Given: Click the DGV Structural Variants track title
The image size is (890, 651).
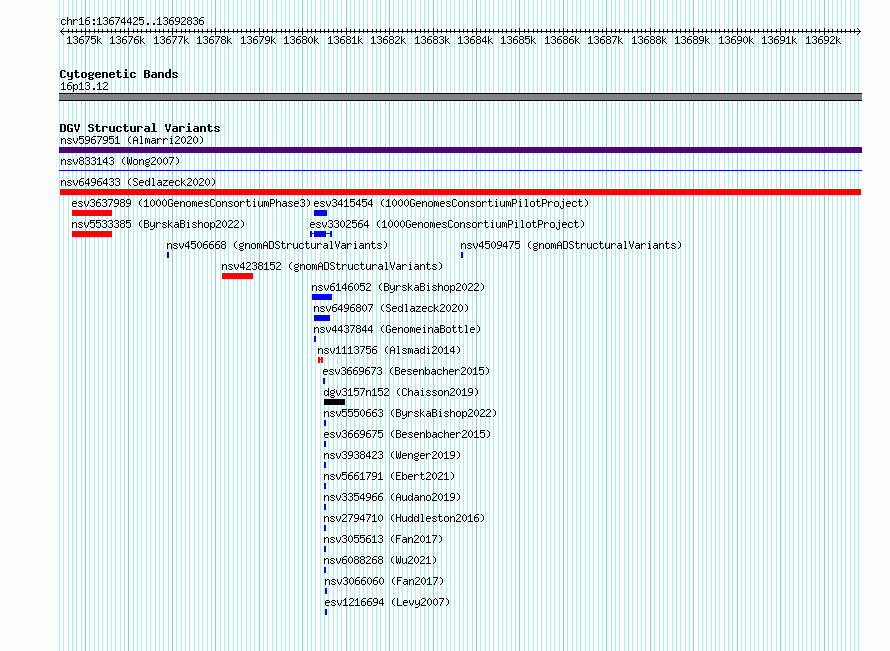Looking at the screenshot, I should (140, 128).
